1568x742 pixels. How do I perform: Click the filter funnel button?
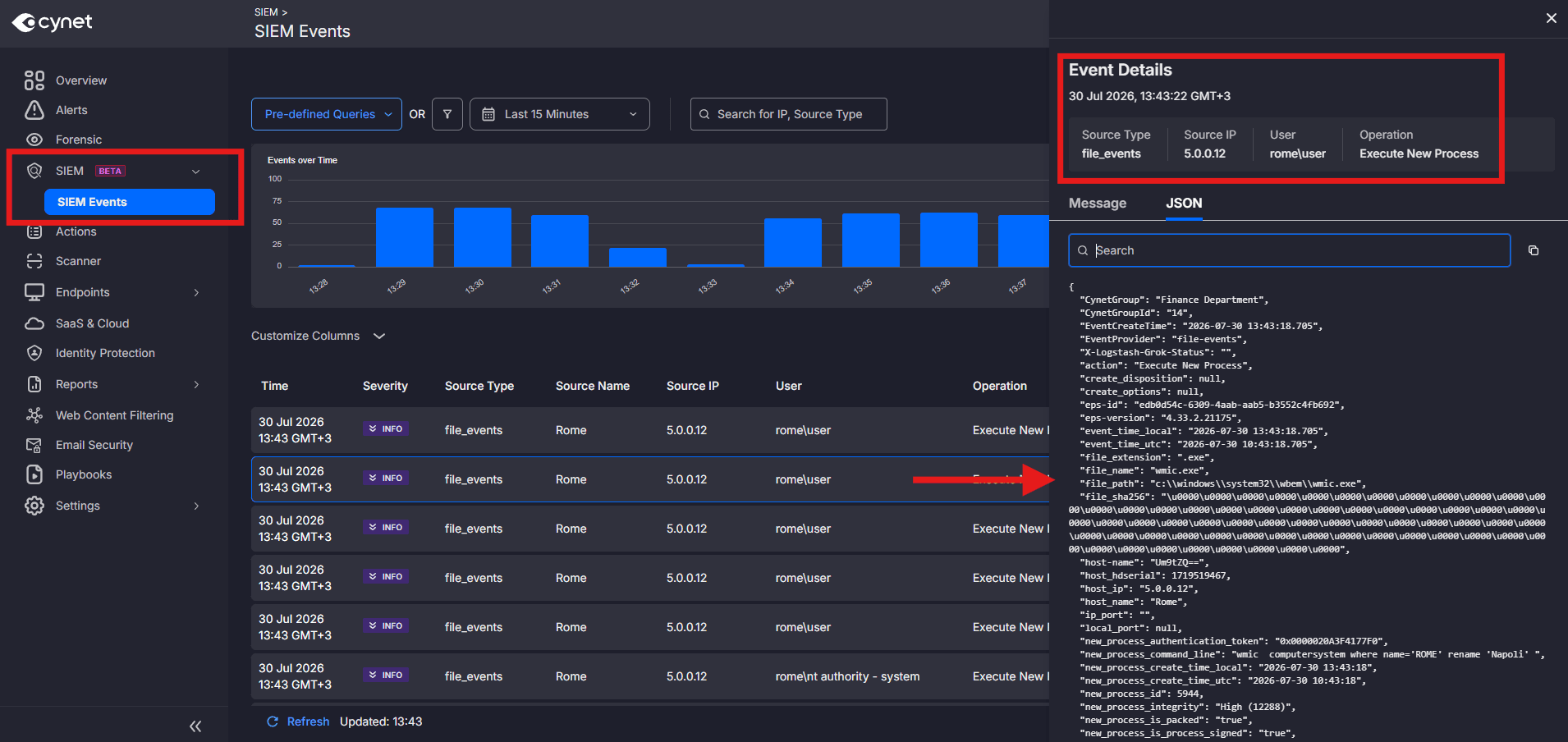pyautogui.click(x=447, y=114)
